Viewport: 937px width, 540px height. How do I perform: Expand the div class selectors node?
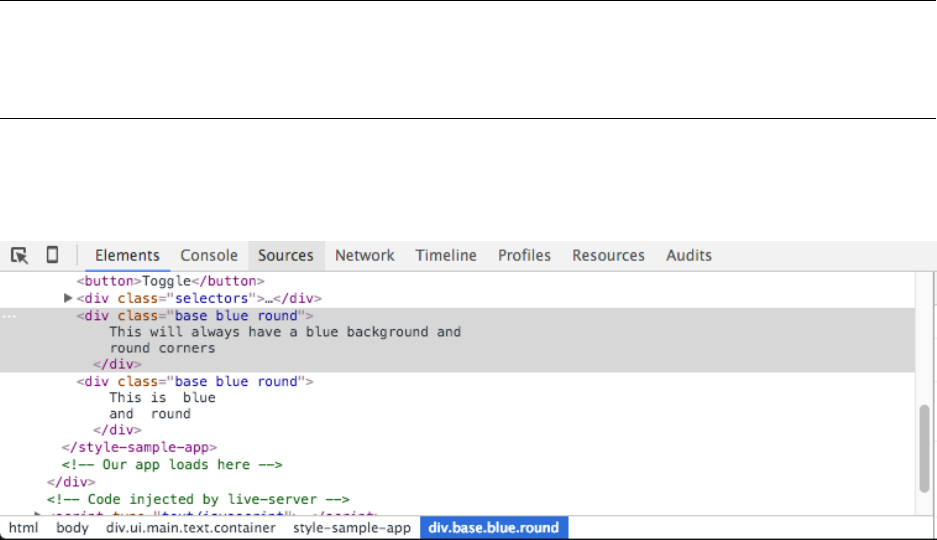tap(68, 297)
